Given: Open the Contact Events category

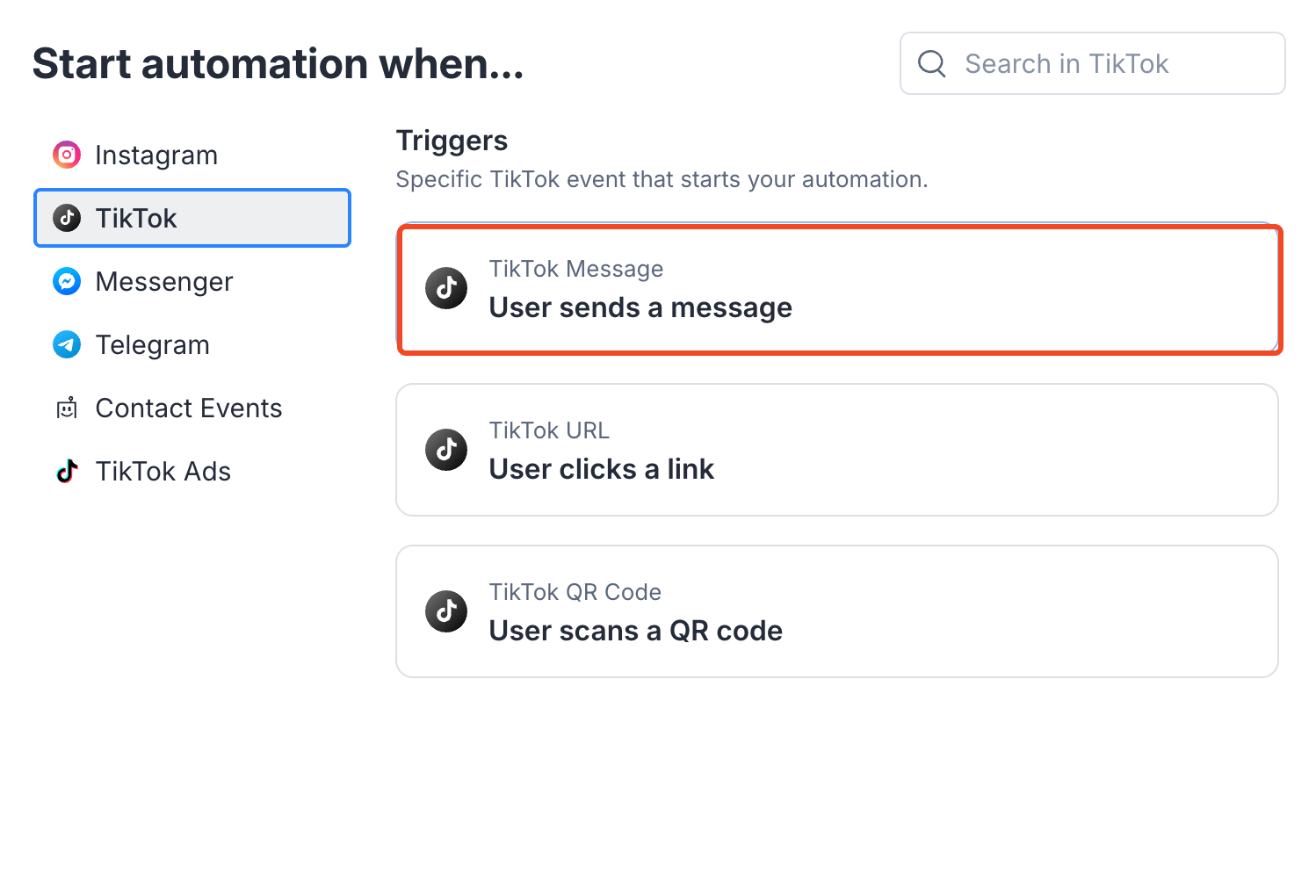Looking at the screenshot, I should (189, 408).
